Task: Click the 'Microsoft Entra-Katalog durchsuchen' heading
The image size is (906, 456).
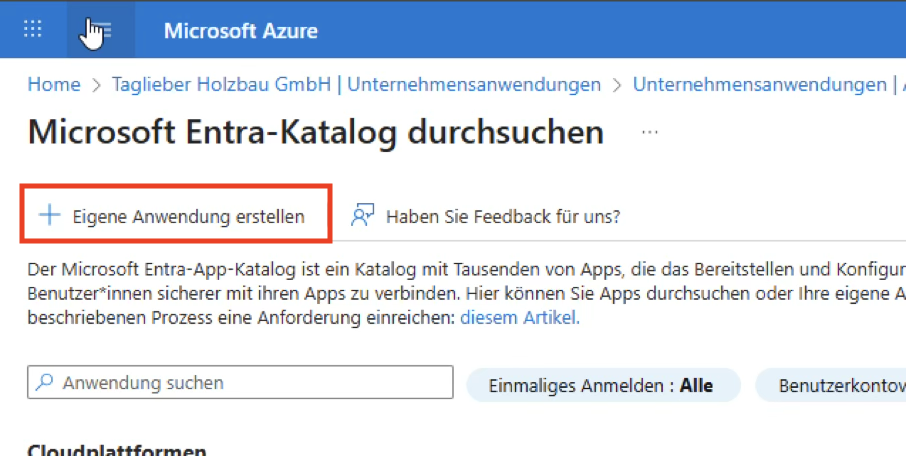Action: (315, 132)
